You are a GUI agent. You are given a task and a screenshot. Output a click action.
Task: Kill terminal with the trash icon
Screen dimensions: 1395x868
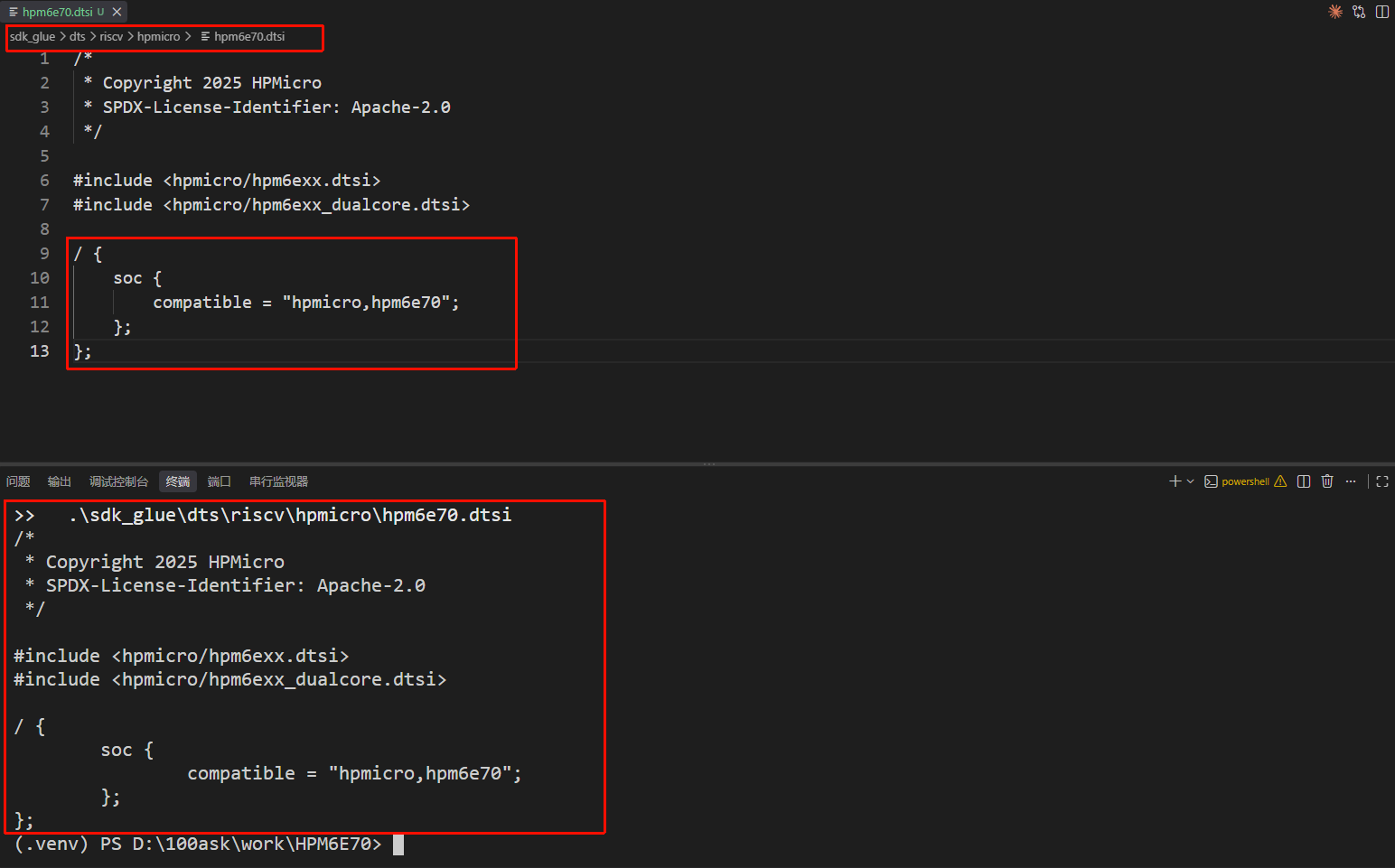[1327, 481]
